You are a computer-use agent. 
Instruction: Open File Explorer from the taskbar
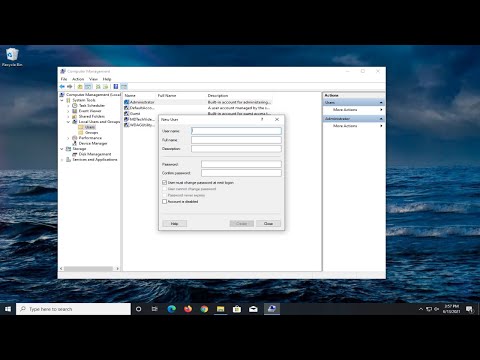(221, 309)
